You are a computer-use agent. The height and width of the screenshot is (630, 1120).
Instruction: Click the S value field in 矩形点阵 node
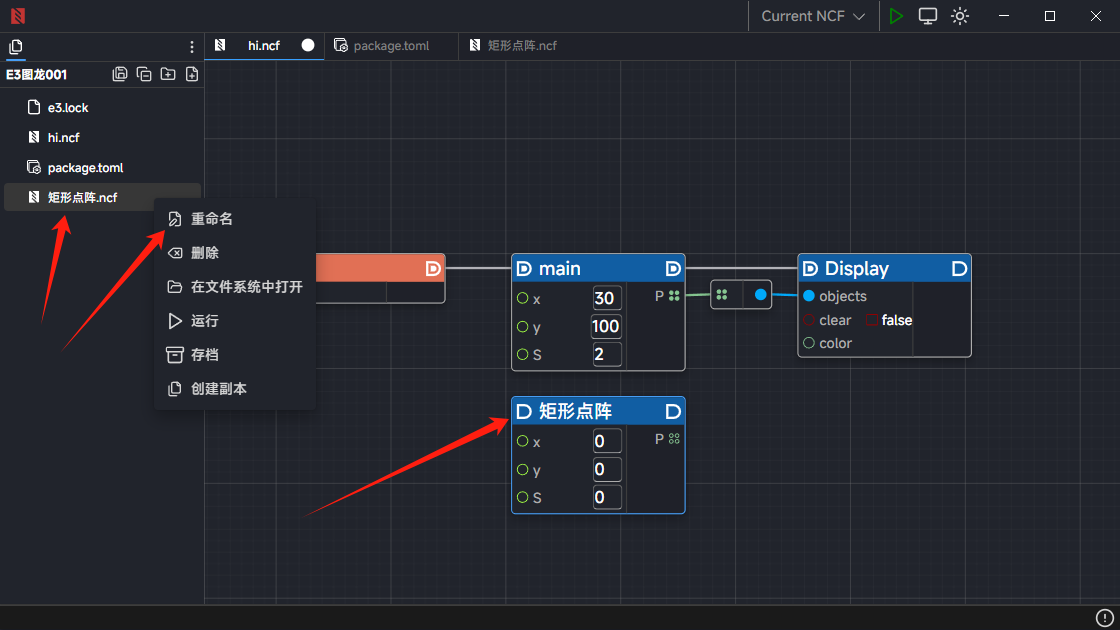[606, 497]
